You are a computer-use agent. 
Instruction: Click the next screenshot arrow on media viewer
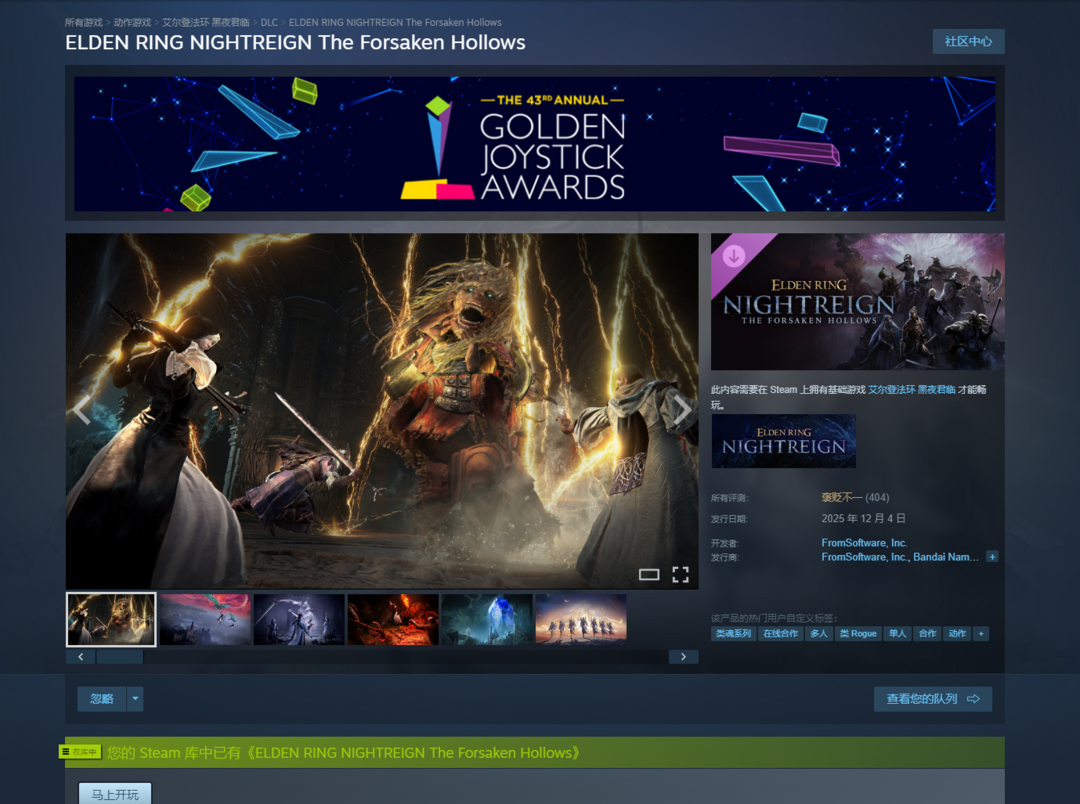[681, 410]
